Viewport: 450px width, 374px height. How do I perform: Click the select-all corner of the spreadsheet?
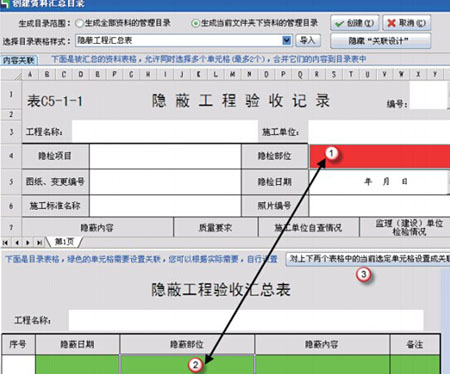pos(11,74)
